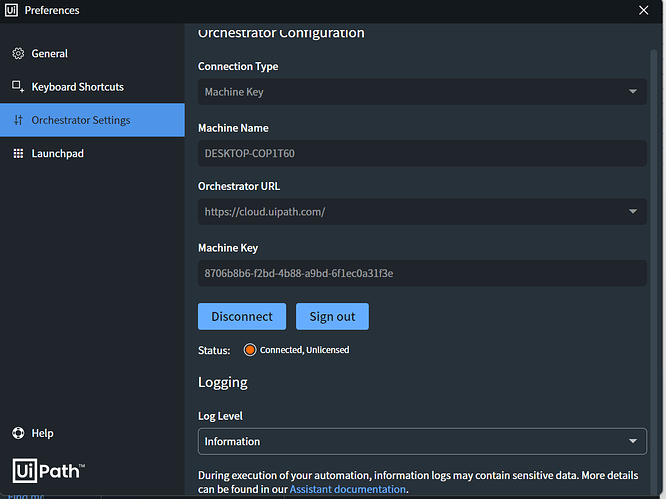Switch to the Launchpad section

coord(57,154)
